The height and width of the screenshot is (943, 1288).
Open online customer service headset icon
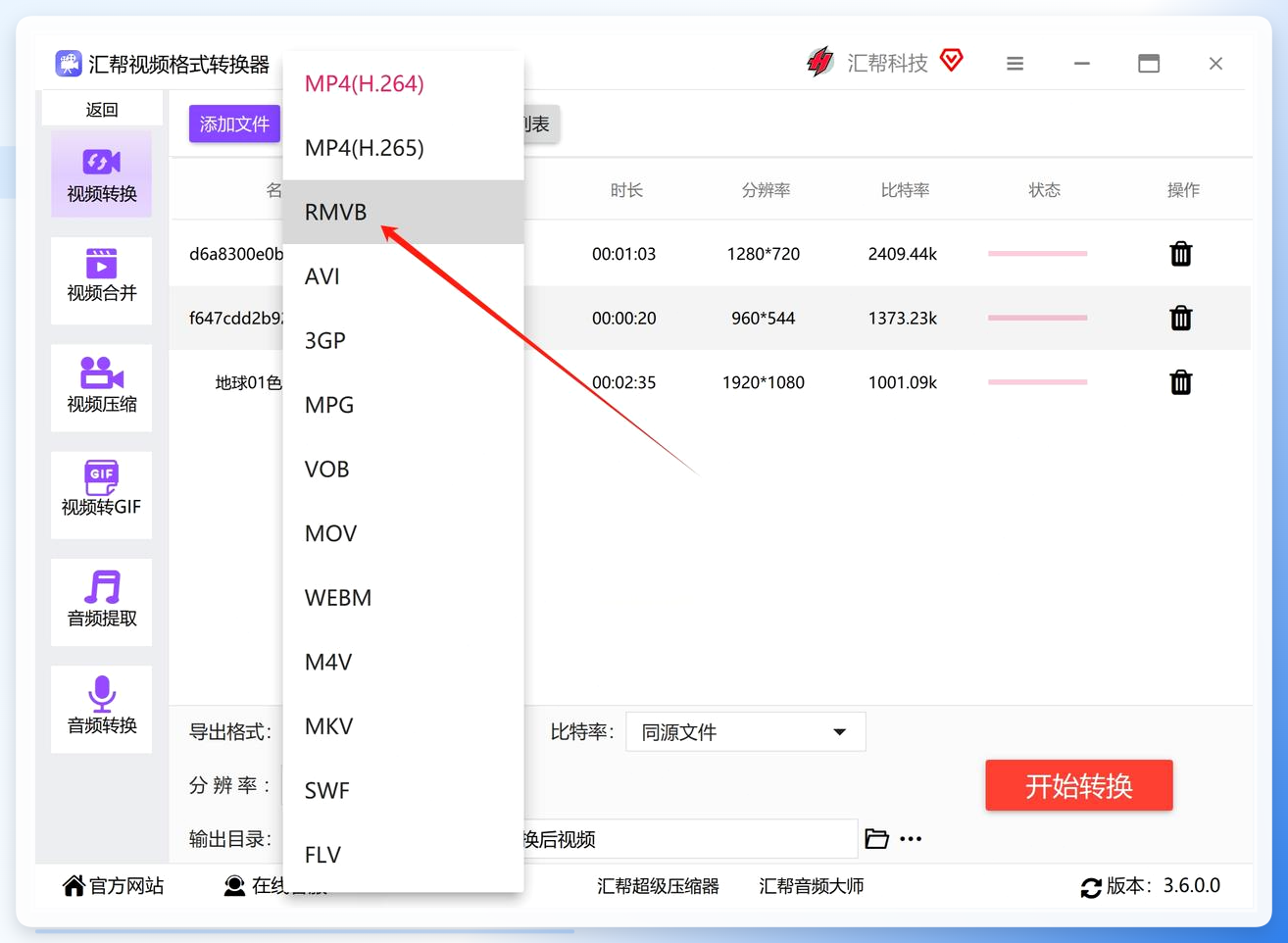(x=234, y=886)
